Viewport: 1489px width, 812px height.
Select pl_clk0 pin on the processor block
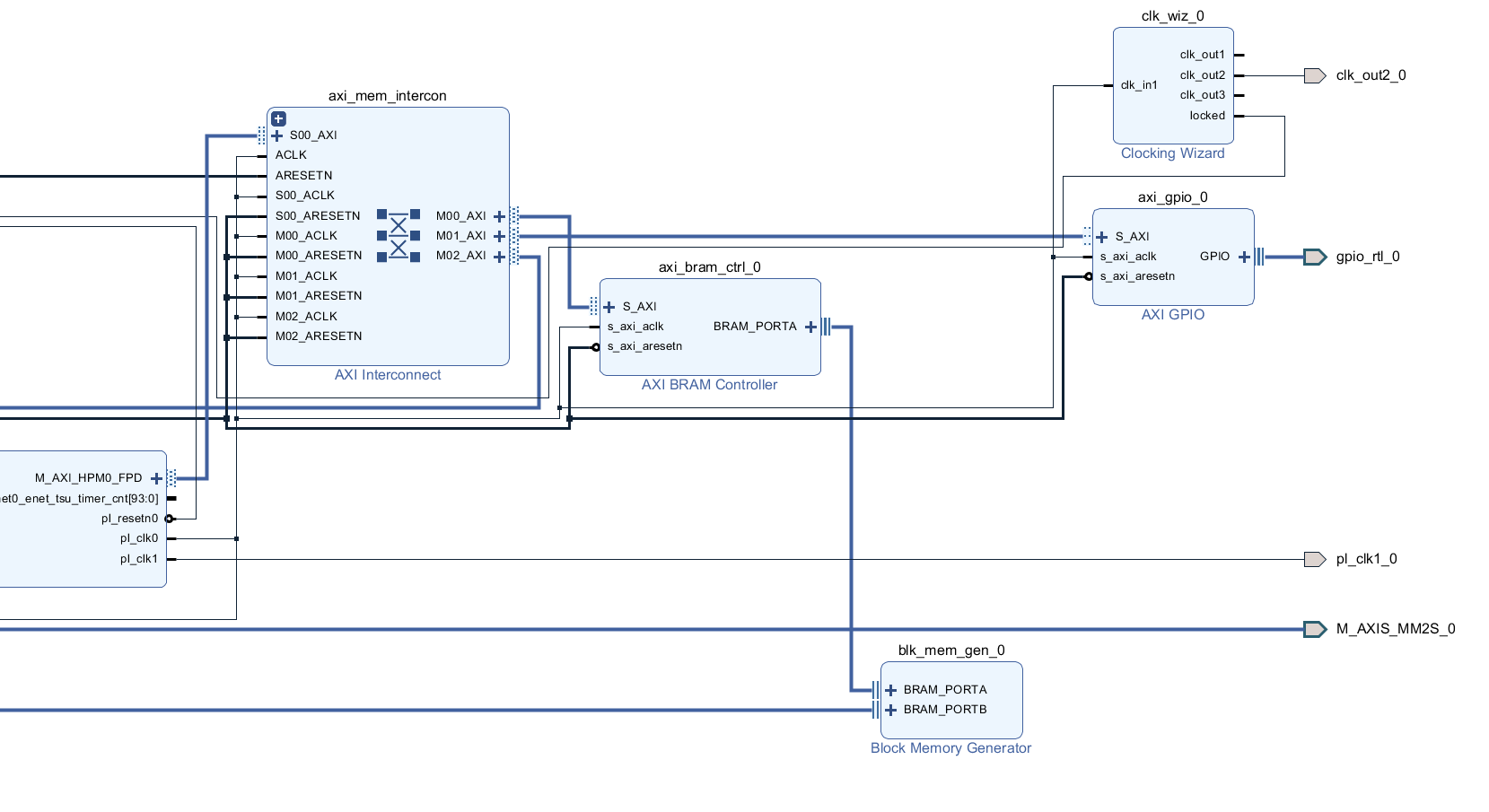point(139,538)
